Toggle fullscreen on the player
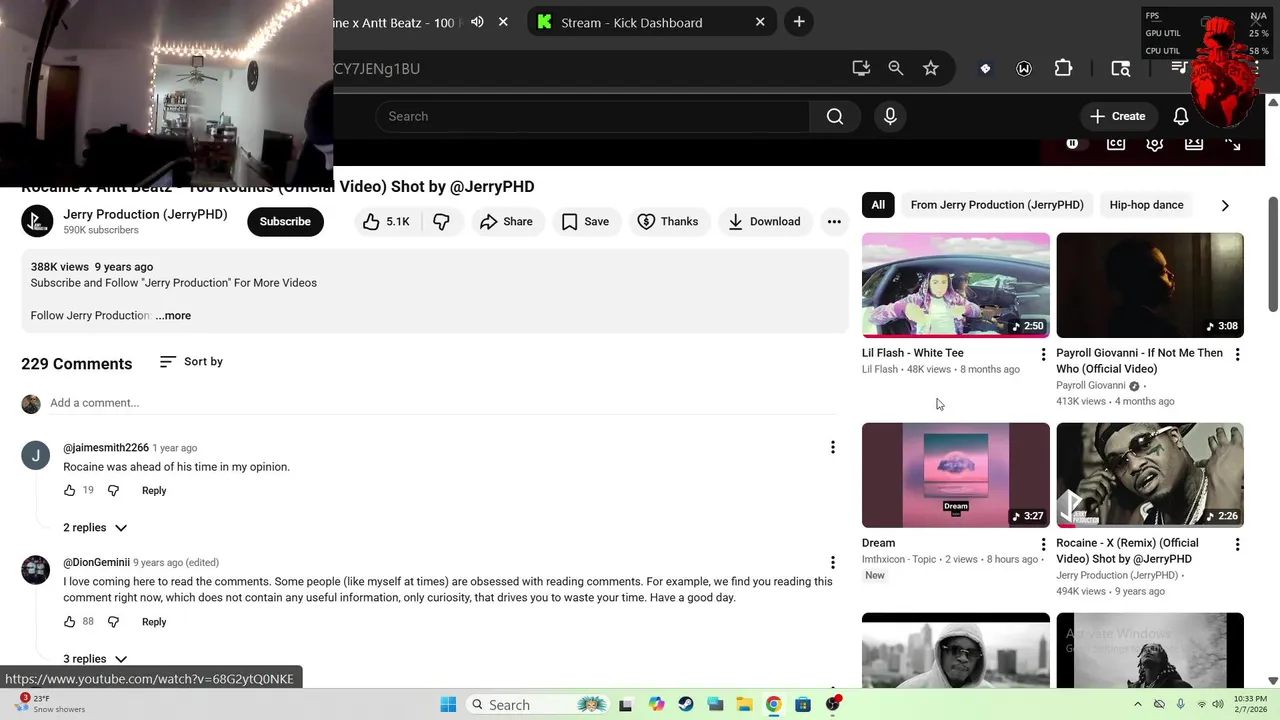This screenshot has height=720, width=1280. pos(1233,143)
